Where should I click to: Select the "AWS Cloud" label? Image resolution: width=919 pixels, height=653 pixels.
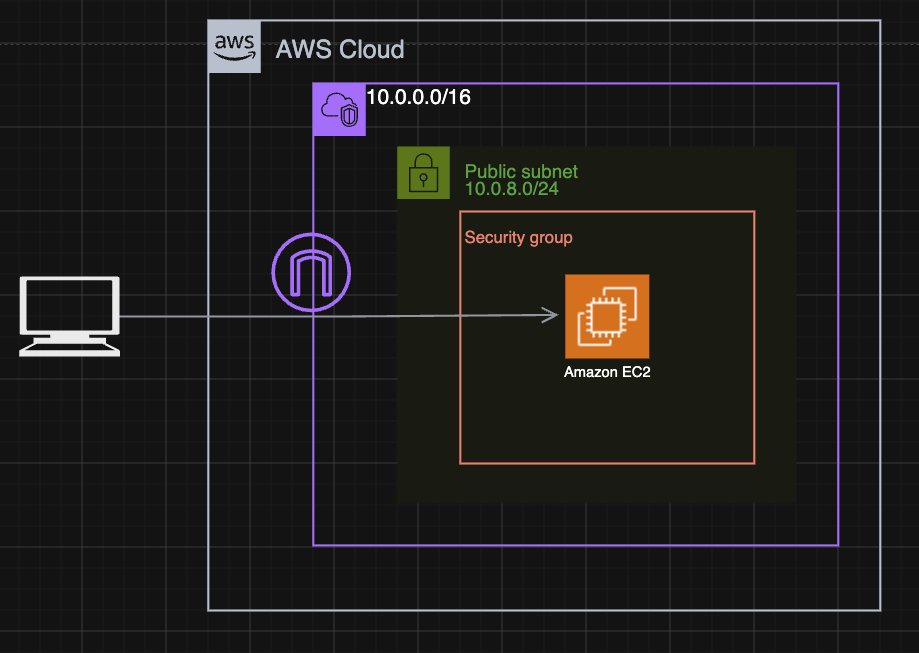[340, 49]
